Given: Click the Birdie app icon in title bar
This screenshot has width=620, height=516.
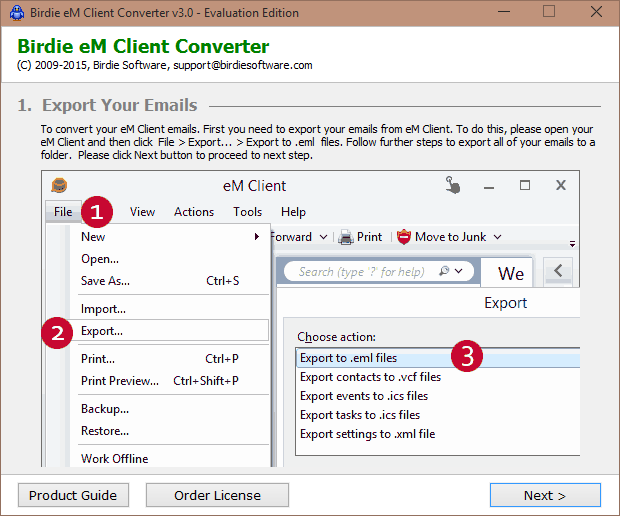Looking at the screenshot, I should (13, 12).
